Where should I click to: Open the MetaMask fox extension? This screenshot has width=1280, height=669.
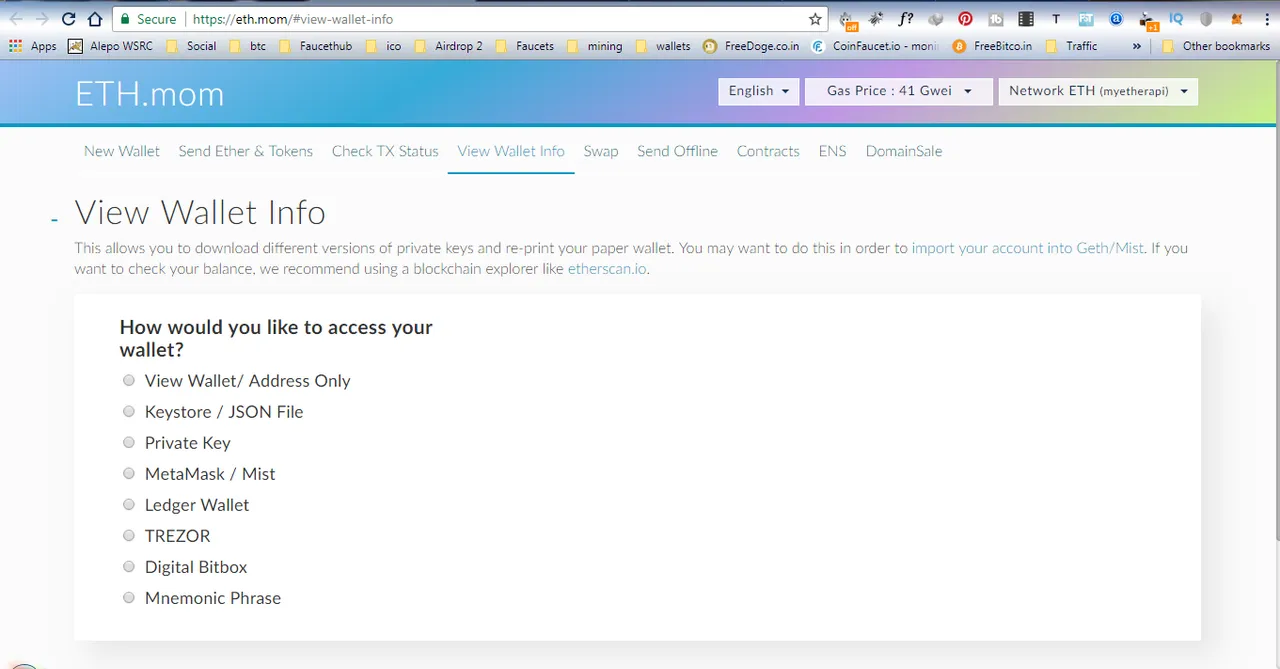click(1236, 19)
